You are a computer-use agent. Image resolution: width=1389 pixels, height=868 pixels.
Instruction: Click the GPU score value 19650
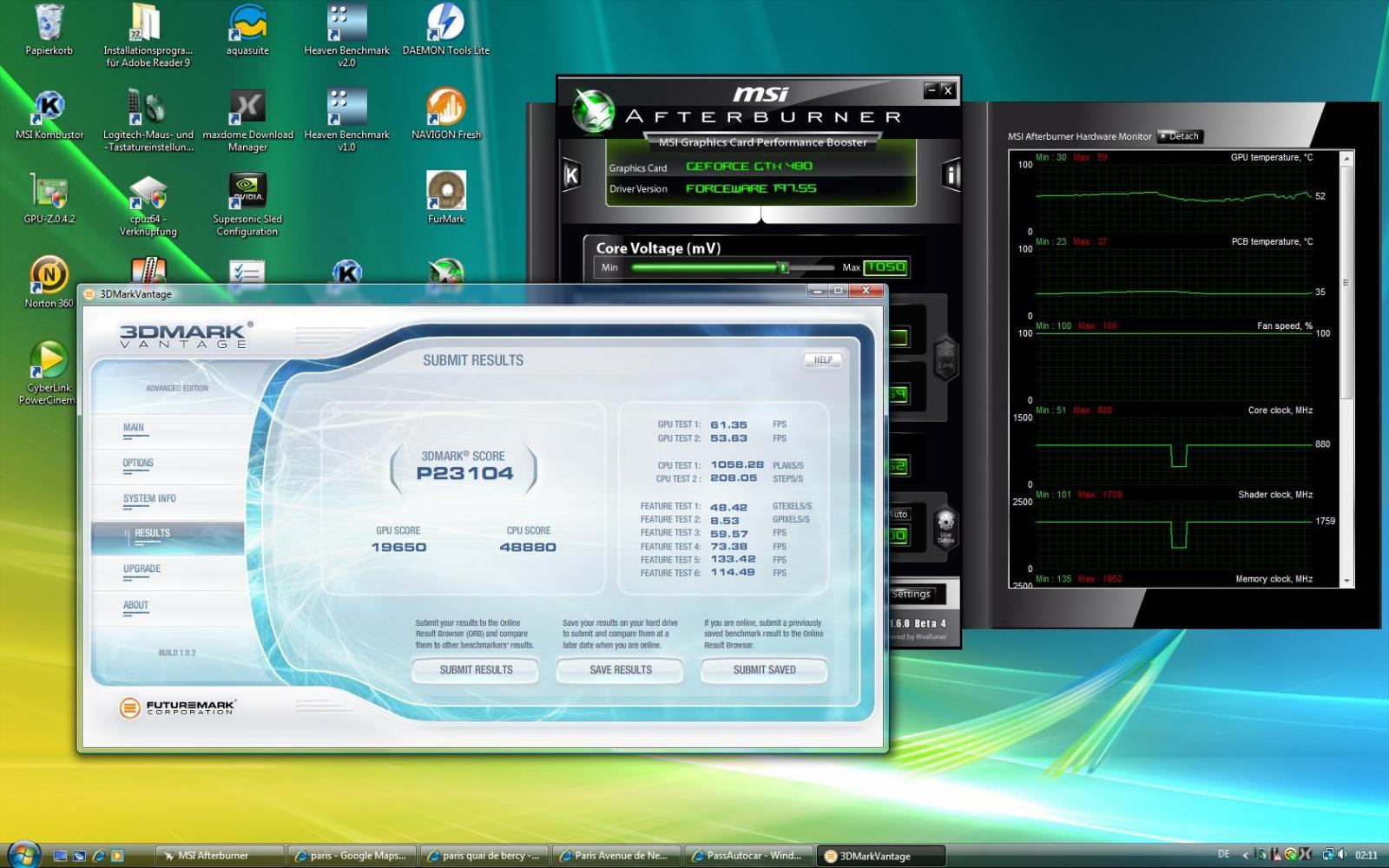pyautogui.click(x=398, y=547)
